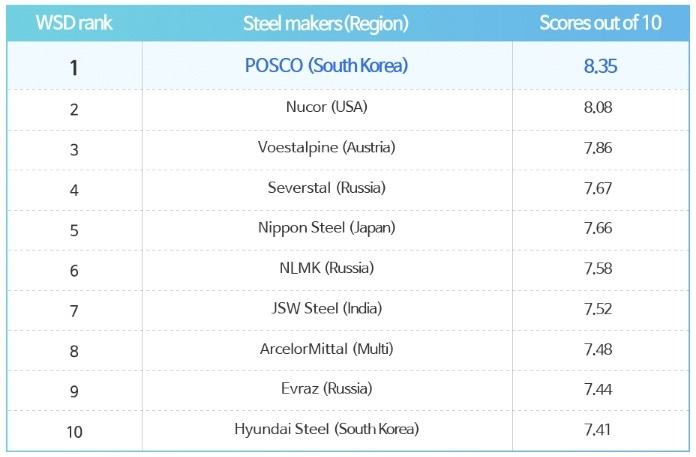Click the Evraz (Russia) row
Viewport: 696px width, 457px height.
pyautogui.click(x=327, y=389)
